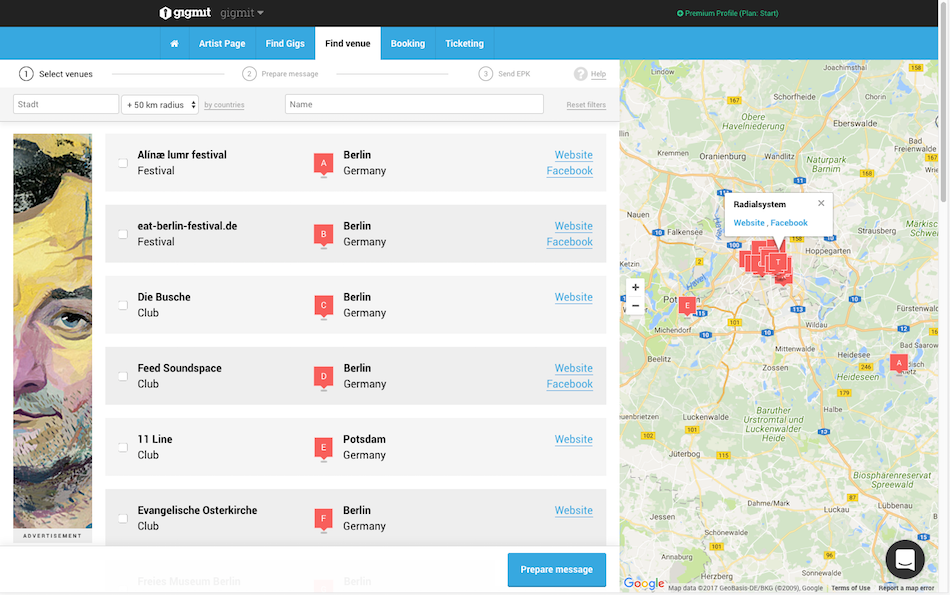The width and height of the screenshot is (950, 595).
Task: Open Website link for Feed Soundspace
Action: (x=574, y=368)
